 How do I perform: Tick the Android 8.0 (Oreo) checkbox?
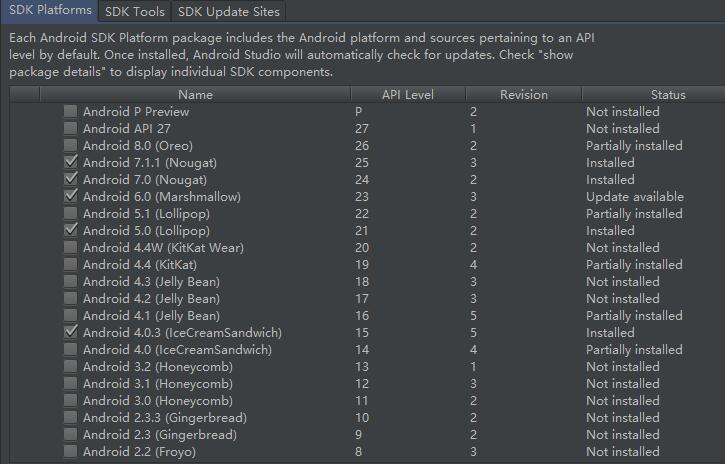tap(70, 146)
